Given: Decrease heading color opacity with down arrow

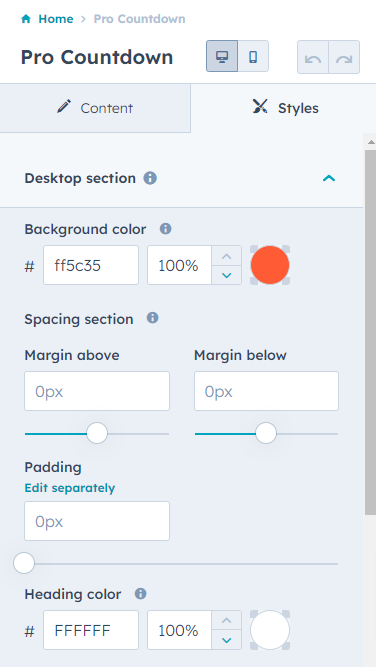Looking at the screenshot, I should 227,640.
